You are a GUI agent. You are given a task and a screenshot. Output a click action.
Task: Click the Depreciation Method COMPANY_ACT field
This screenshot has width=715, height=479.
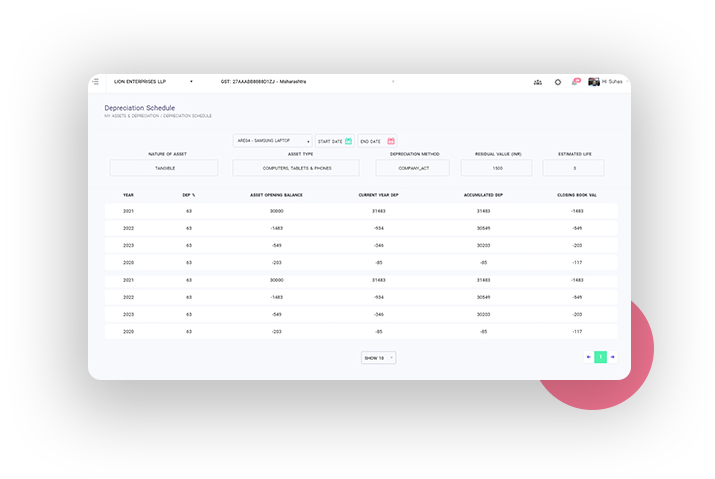tap(412, 168)
